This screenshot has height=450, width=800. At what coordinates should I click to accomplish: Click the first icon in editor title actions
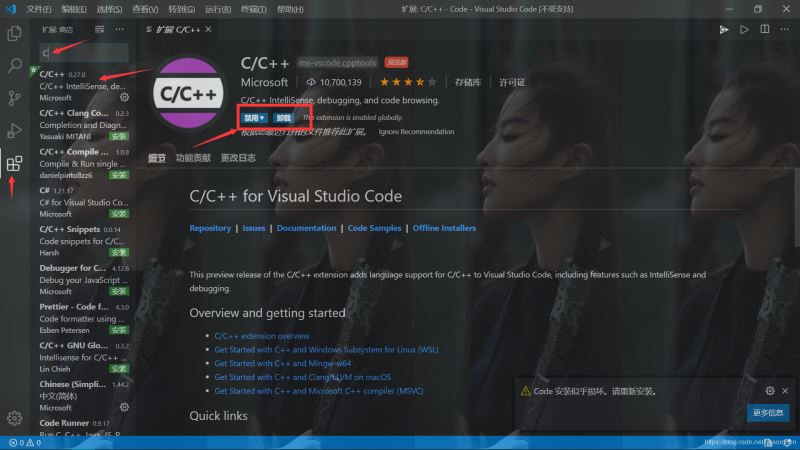(x=724, y=30)
